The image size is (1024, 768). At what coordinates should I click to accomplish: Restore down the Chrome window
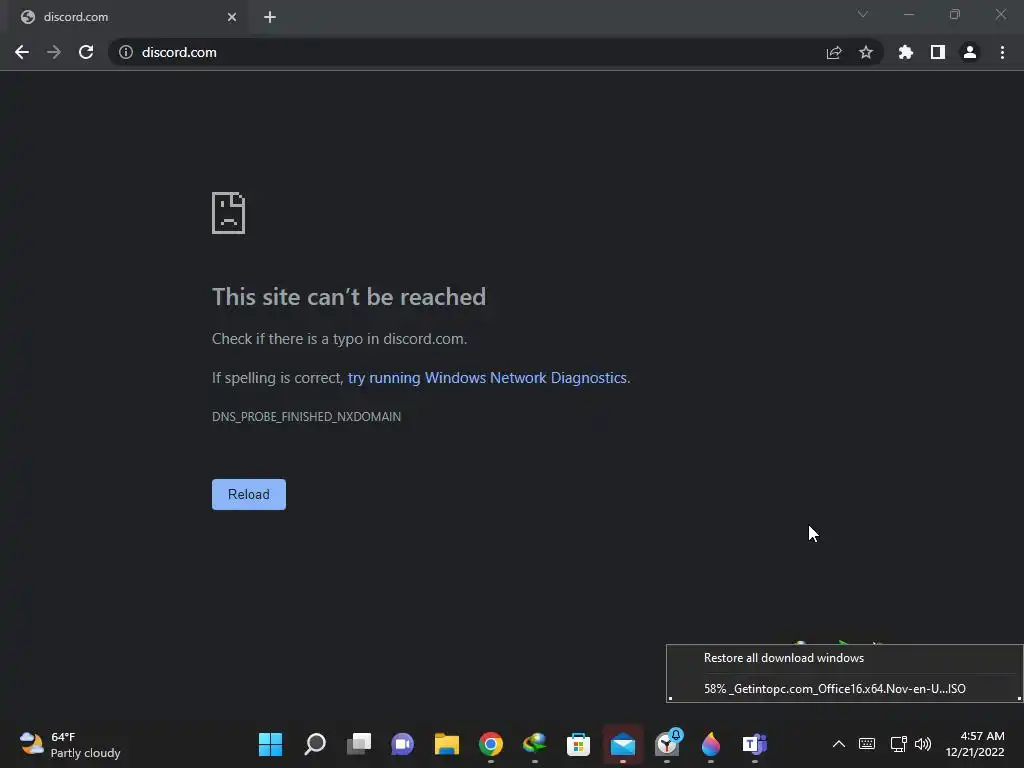pyautogui.click(x=955, y=14)
